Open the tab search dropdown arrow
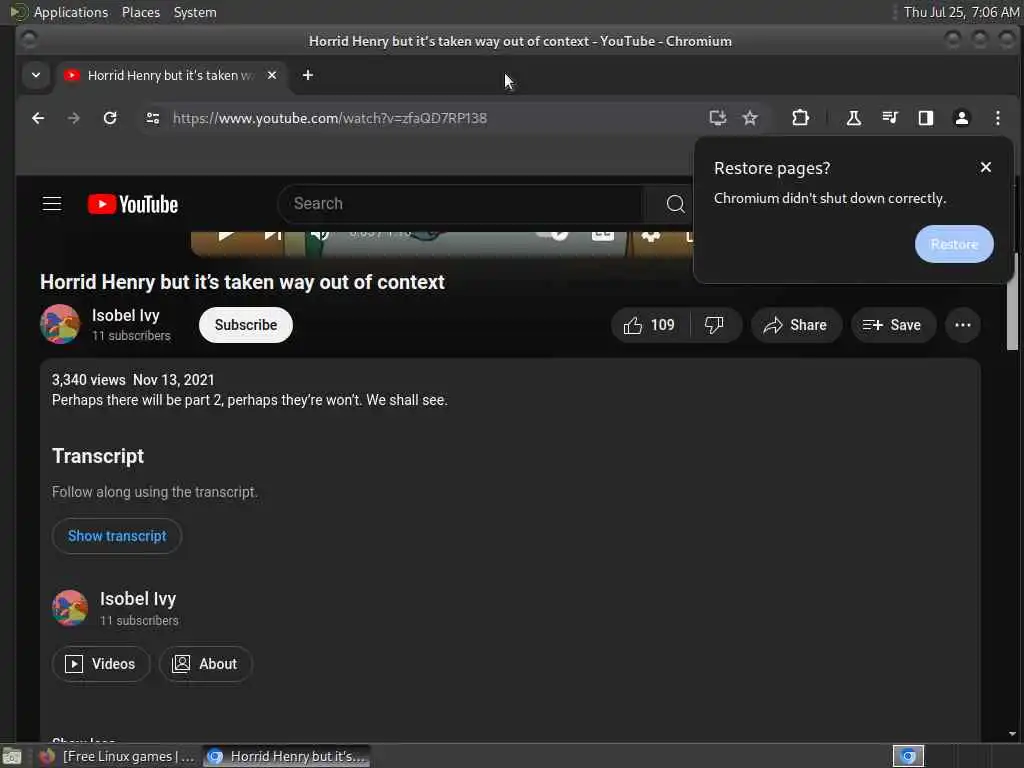The height and width of the screenshot is (768, 1024). tap(36, 75)
